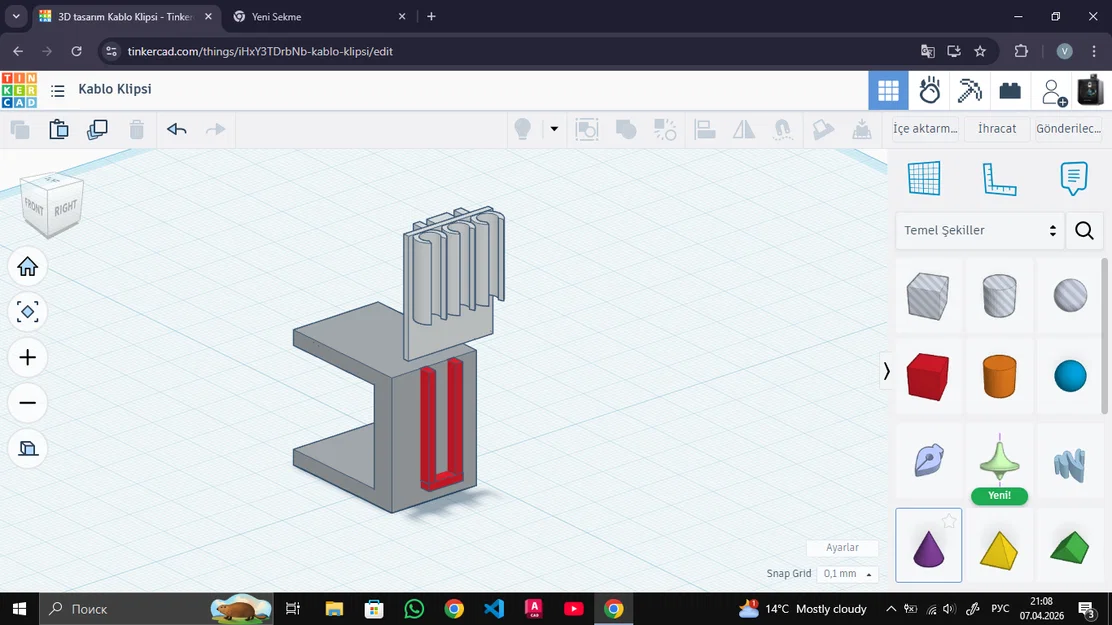Click the Duplicate and repeat icon

97,129
